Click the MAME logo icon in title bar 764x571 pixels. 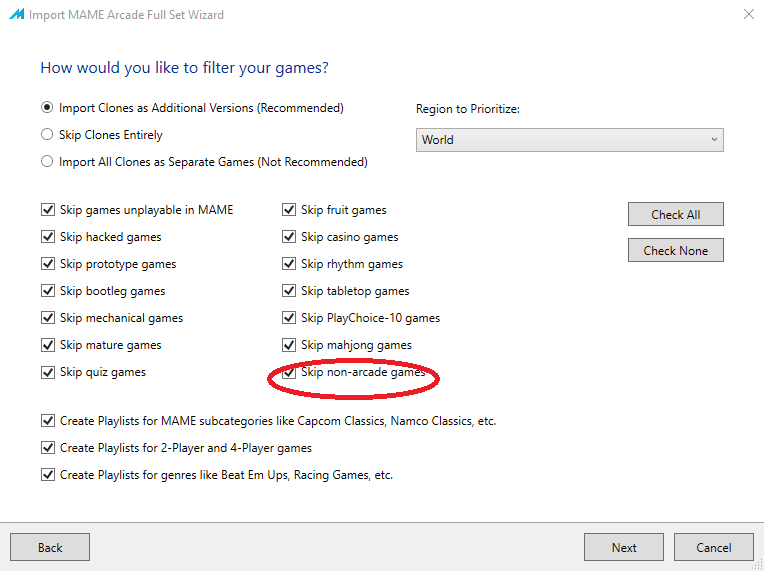pyautogui.click(x=17, y=14)
